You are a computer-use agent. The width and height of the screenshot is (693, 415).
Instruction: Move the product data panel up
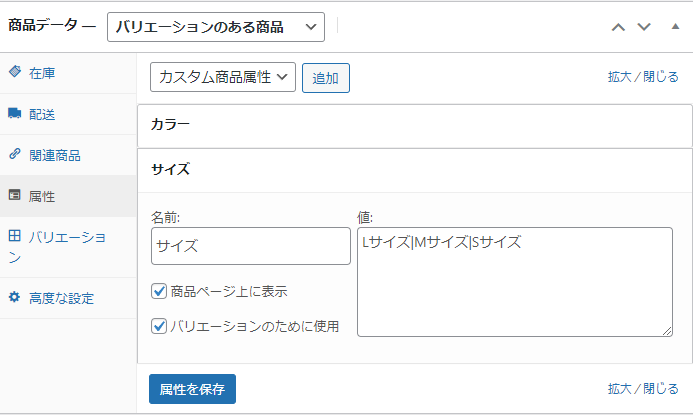click(618, 27)
